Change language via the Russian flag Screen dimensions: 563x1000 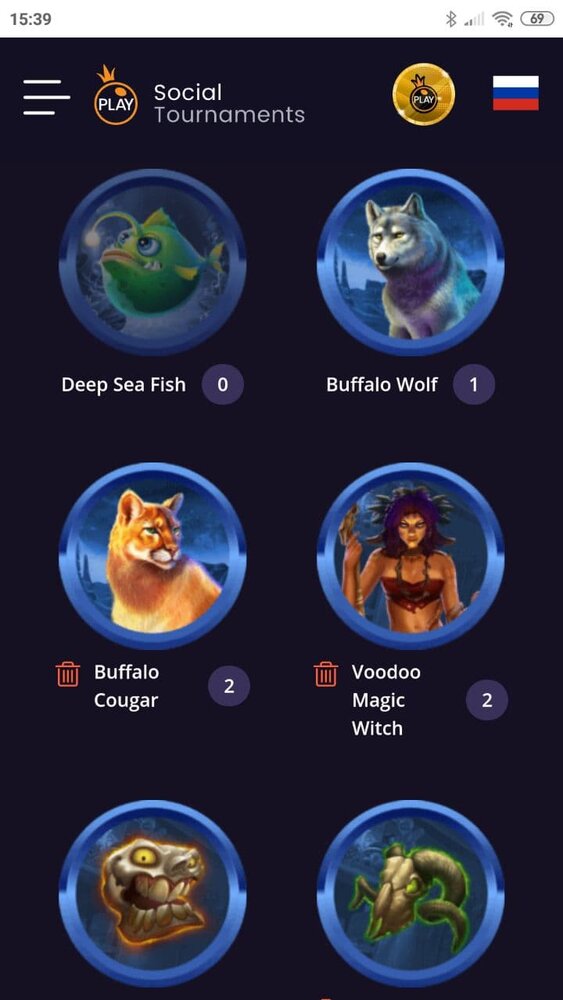(x=515, y=93)
